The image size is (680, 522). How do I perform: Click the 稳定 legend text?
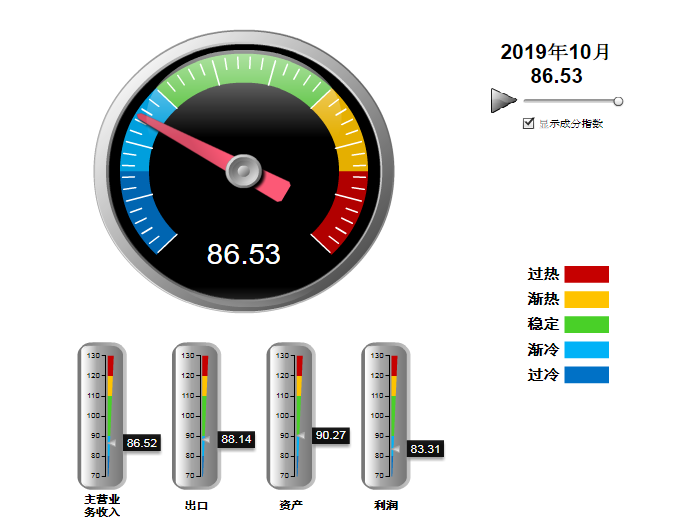point(543,325)
